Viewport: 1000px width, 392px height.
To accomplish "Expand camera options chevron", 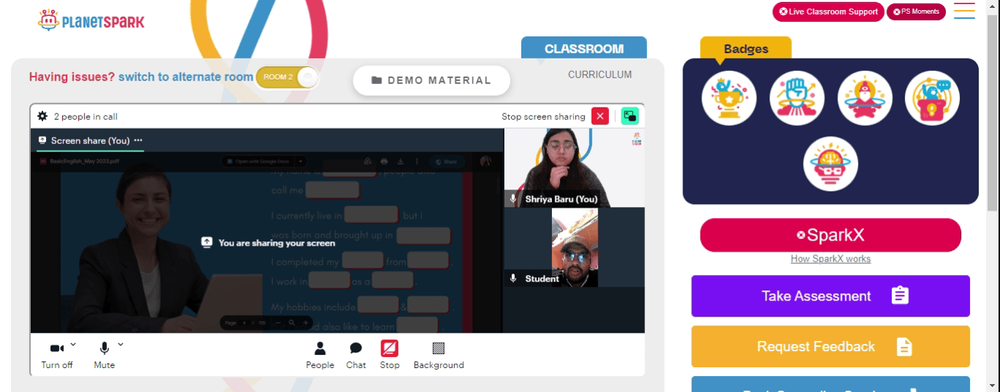I will [73, 344].
